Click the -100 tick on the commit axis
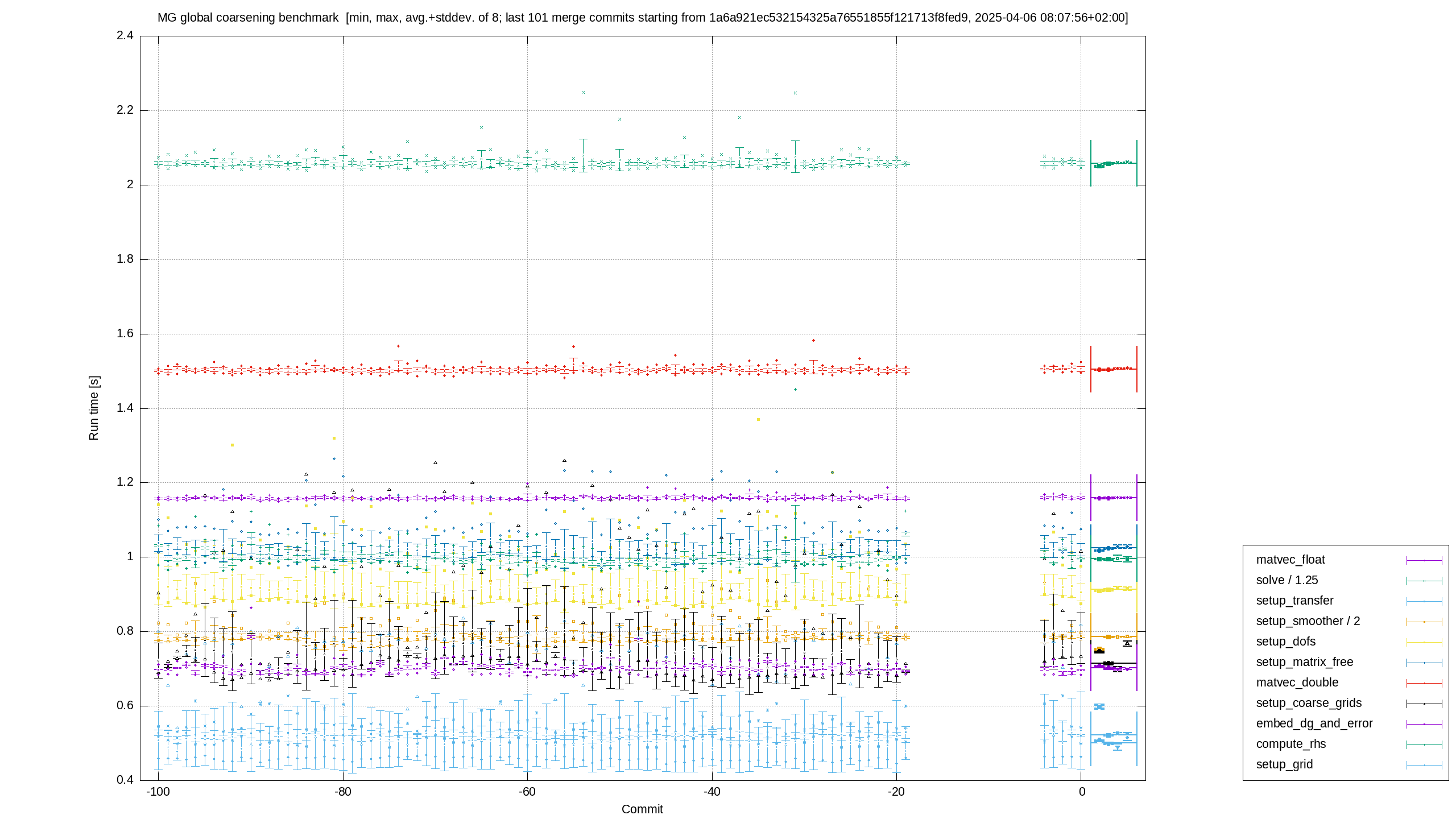Viewport: 1456px width, 819px height. tap(158, 792)
